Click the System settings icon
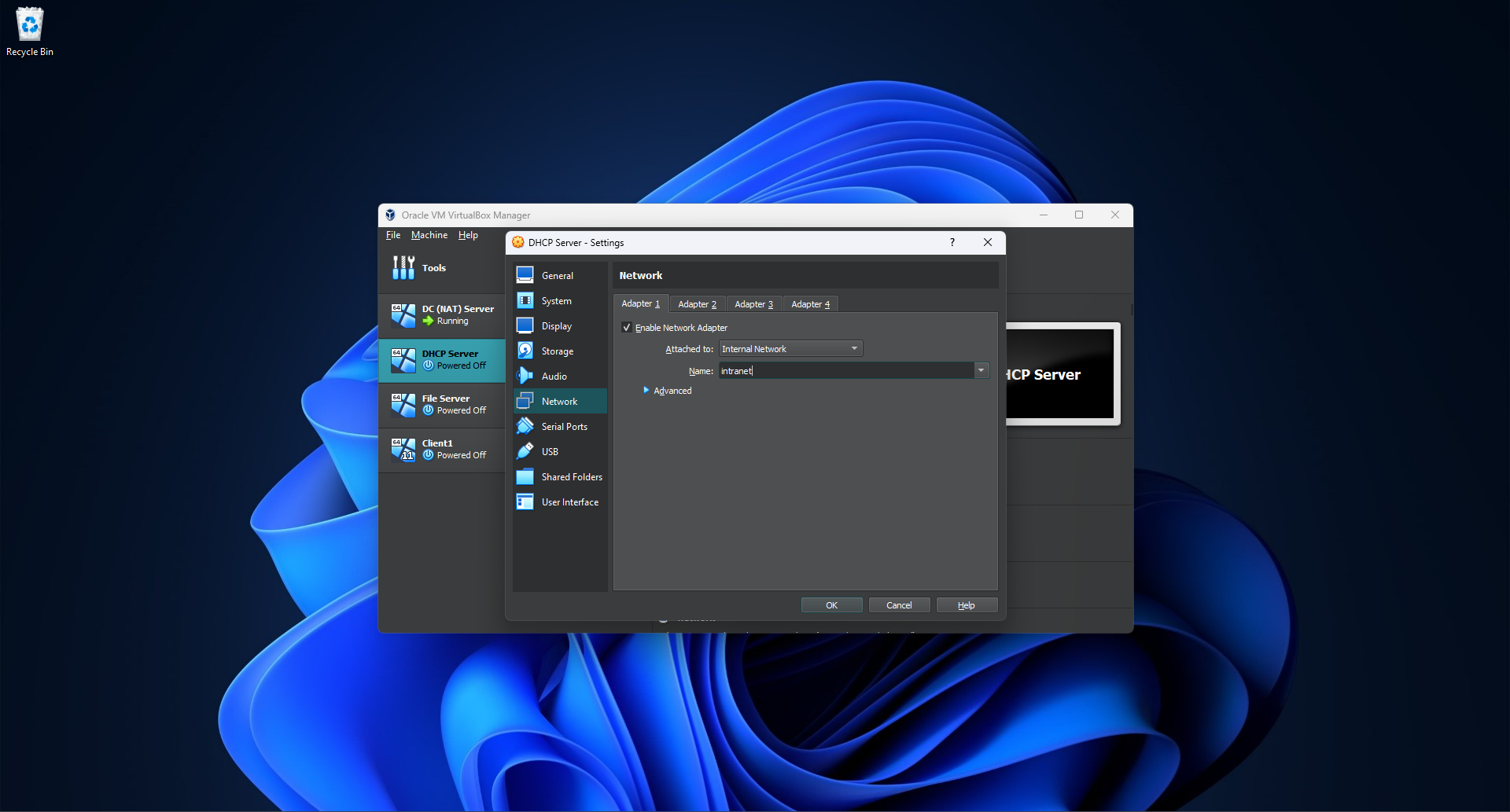This screenshot has height=812, width=1510. click(x=525, y=300)
